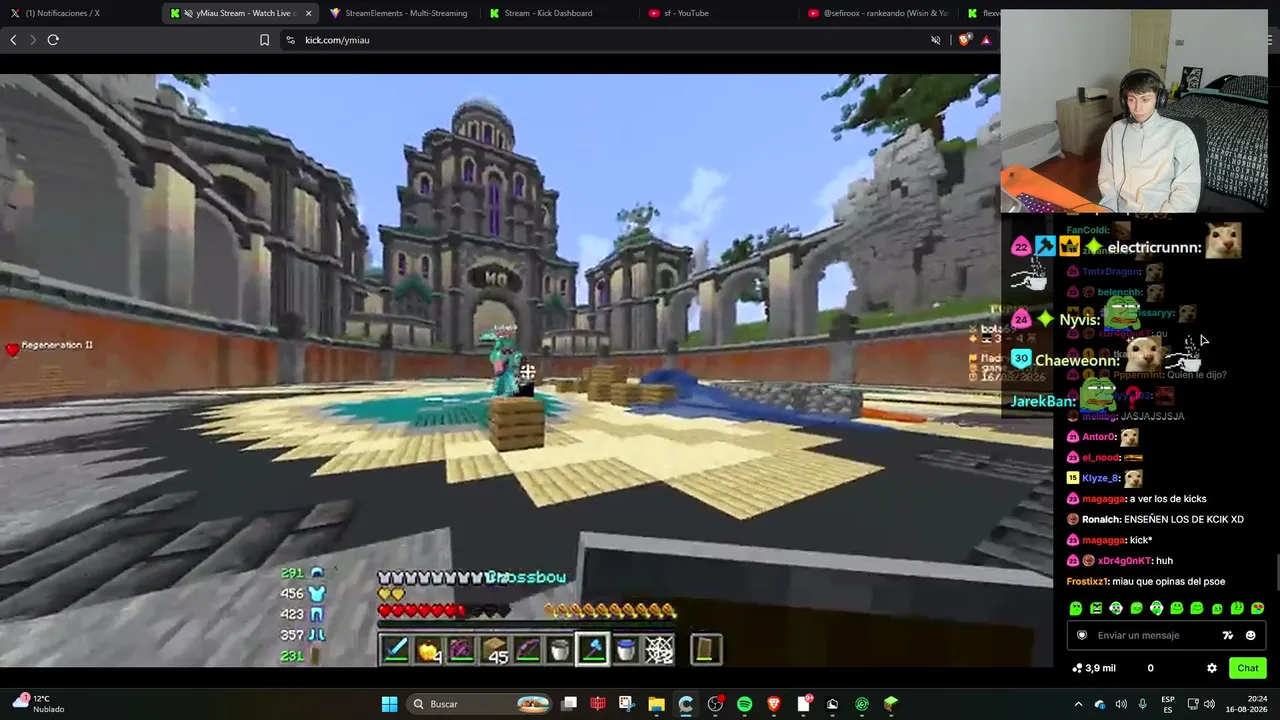Click the Klyze_8 username in chat
This screenshot has height=720, width=1280.
pyautogui.click(x=1101, y=478)
